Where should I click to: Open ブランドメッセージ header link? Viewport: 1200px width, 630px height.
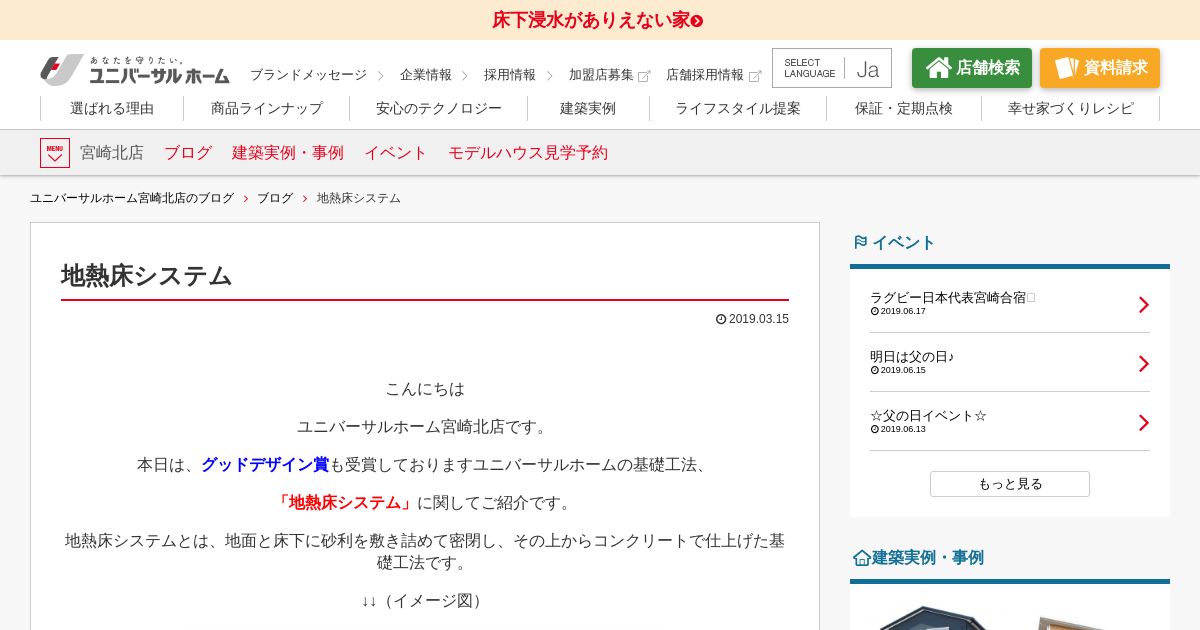(308, 75)
